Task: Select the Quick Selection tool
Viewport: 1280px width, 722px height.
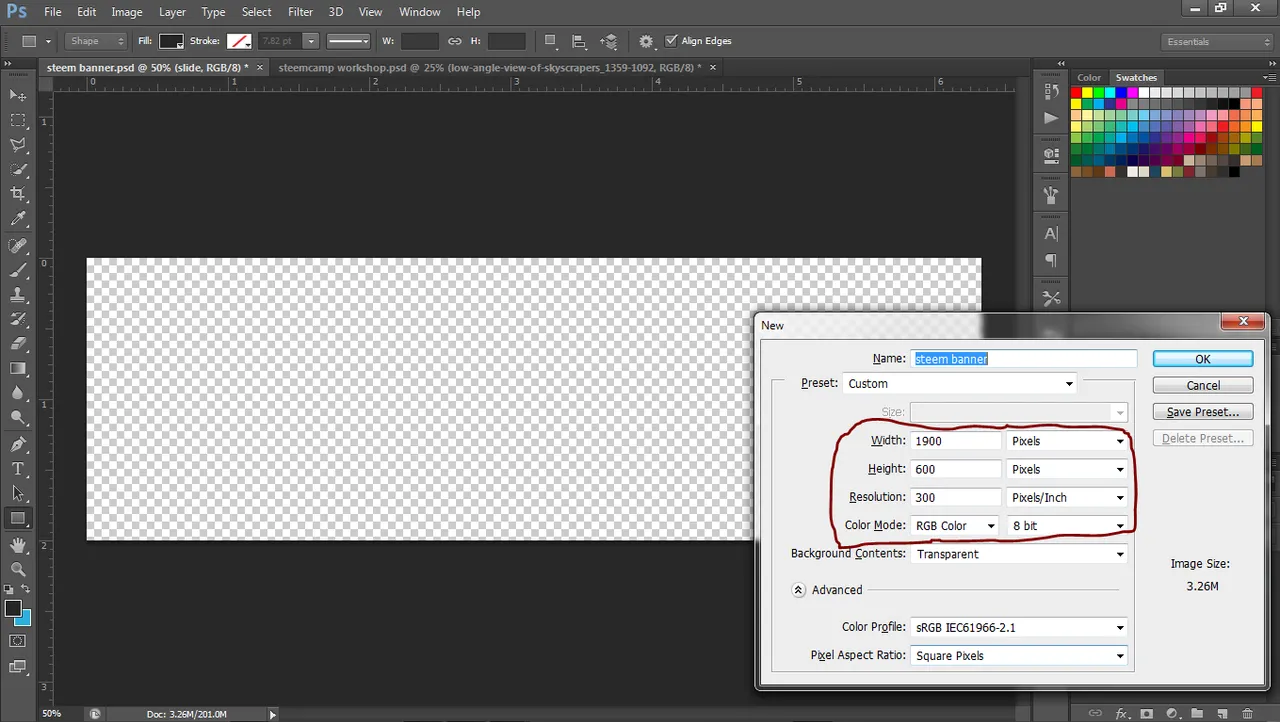Action: coord(18,170)
